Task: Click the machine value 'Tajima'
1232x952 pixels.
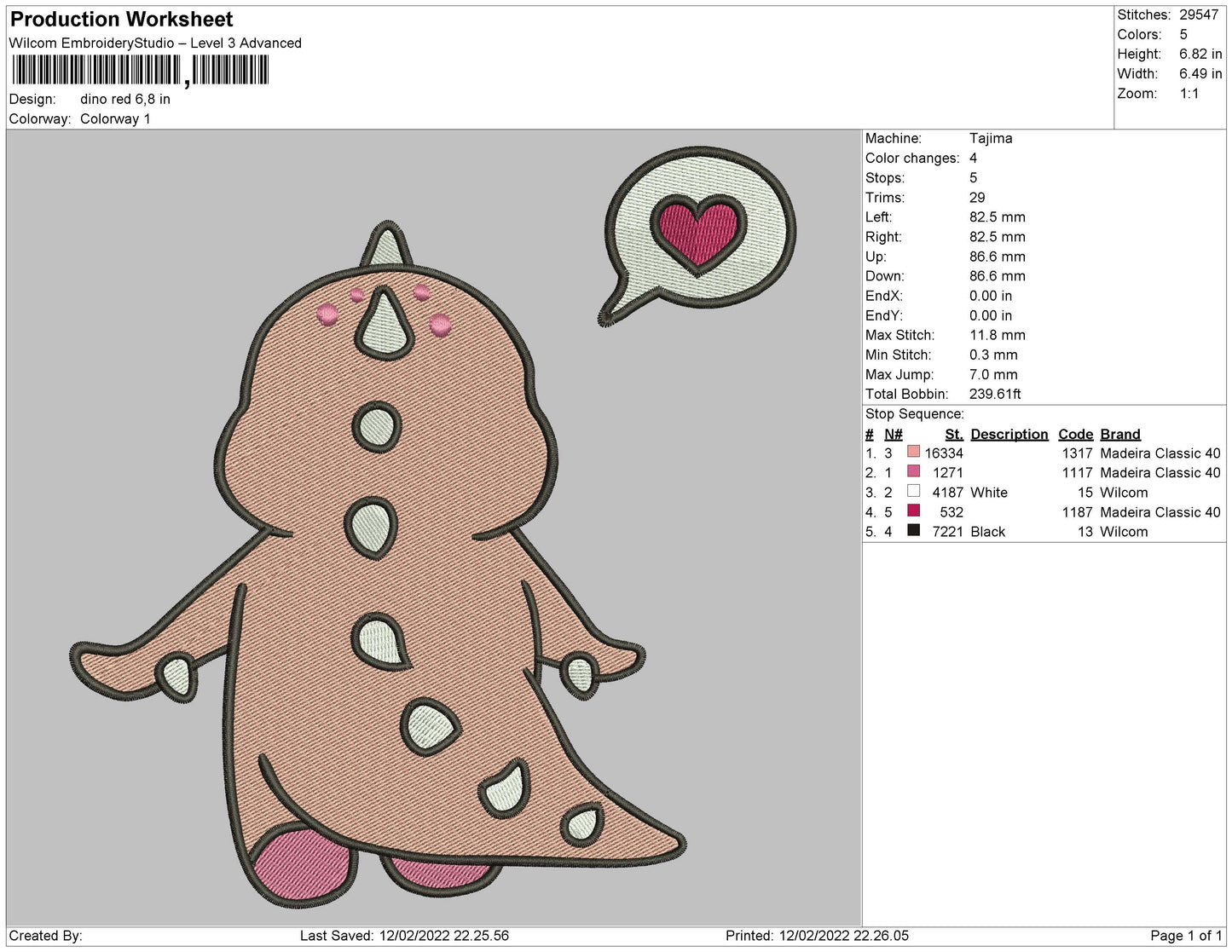Action: point(991,138)
